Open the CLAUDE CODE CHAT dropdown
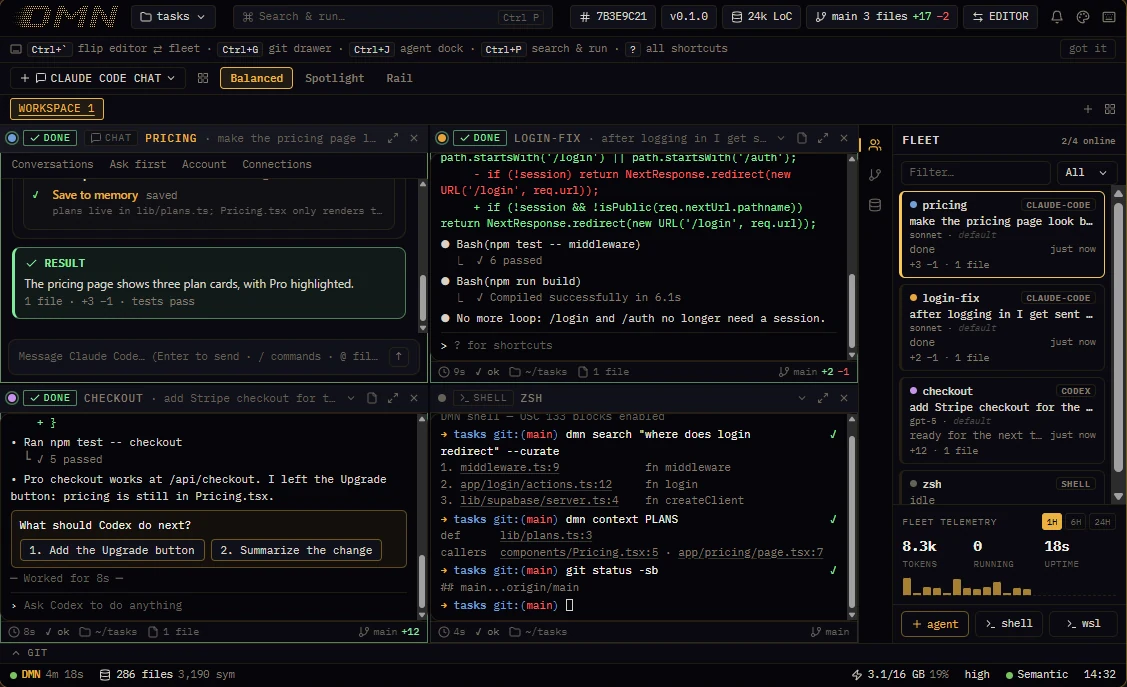Viewport: 1127px width, 687px height. pos(98,78)
